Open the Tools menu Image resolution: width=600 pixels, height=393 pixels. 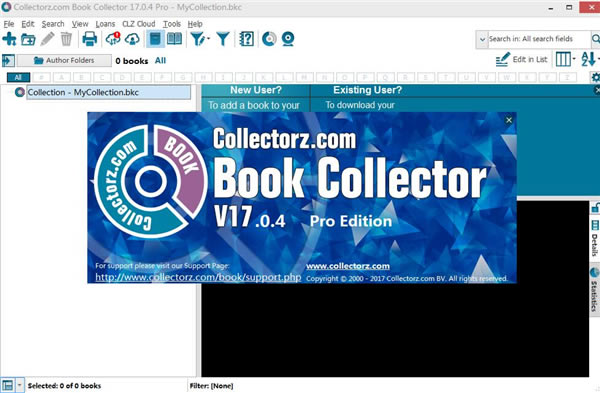pos(172,24)
